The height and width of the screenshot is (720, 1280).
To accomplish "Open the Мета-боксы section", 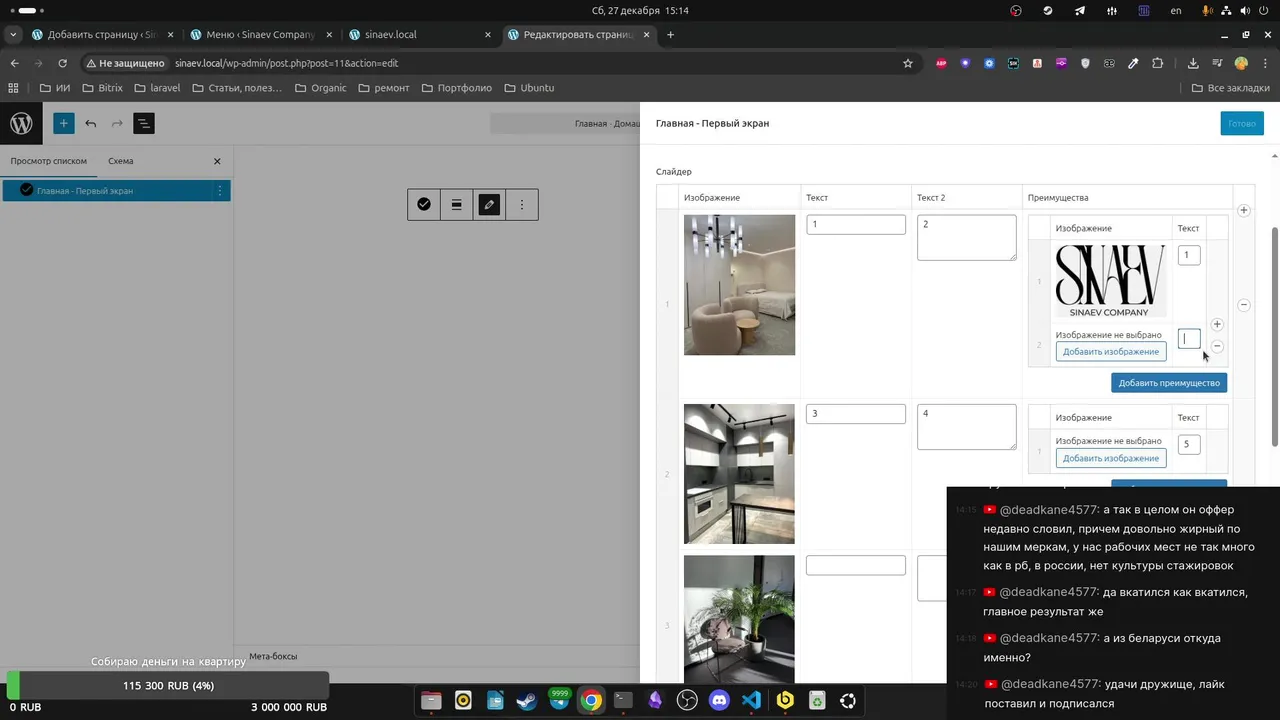I will point(273,656).
